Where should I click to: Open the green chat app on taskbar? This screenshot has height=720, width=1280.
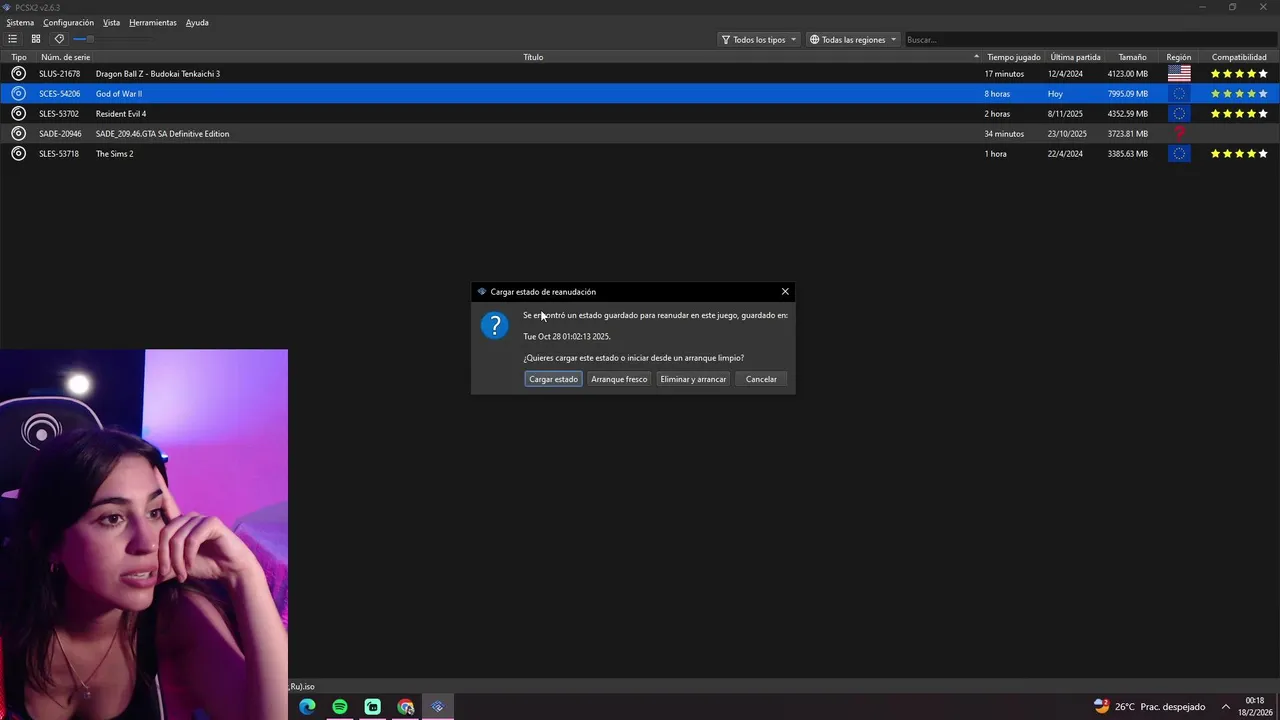372,707
